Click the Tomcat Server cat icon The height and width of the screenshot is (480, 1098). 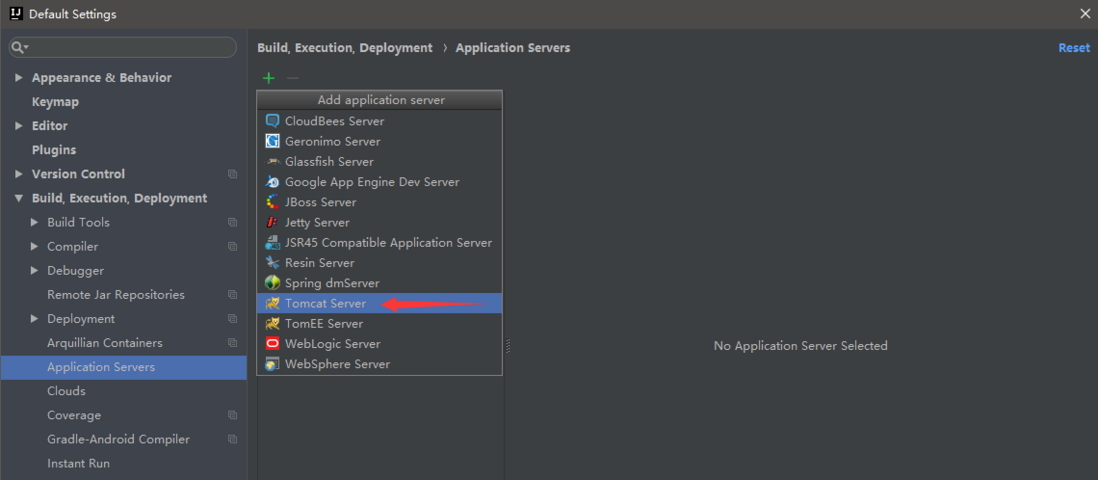coord(272,304)
